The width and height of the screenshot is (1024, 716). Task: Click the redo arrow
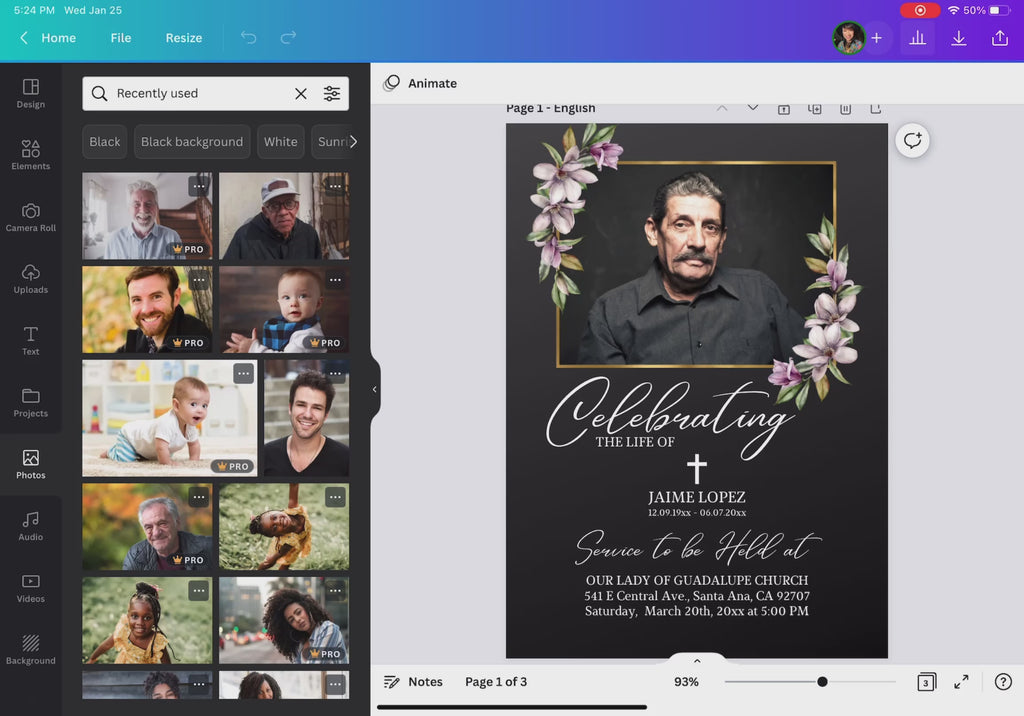pyautogui.click(x=288, y=37)
